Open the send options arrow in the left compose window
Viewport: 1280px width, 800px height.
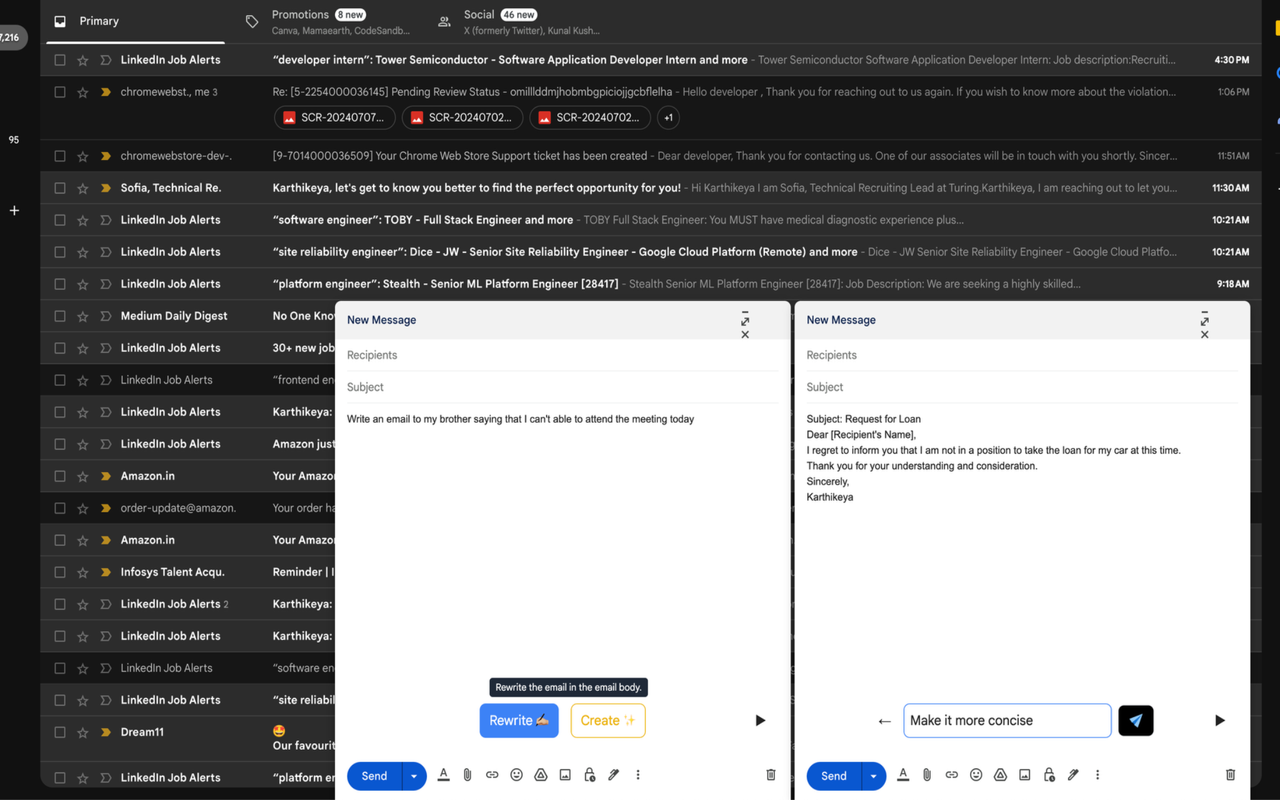414,776
